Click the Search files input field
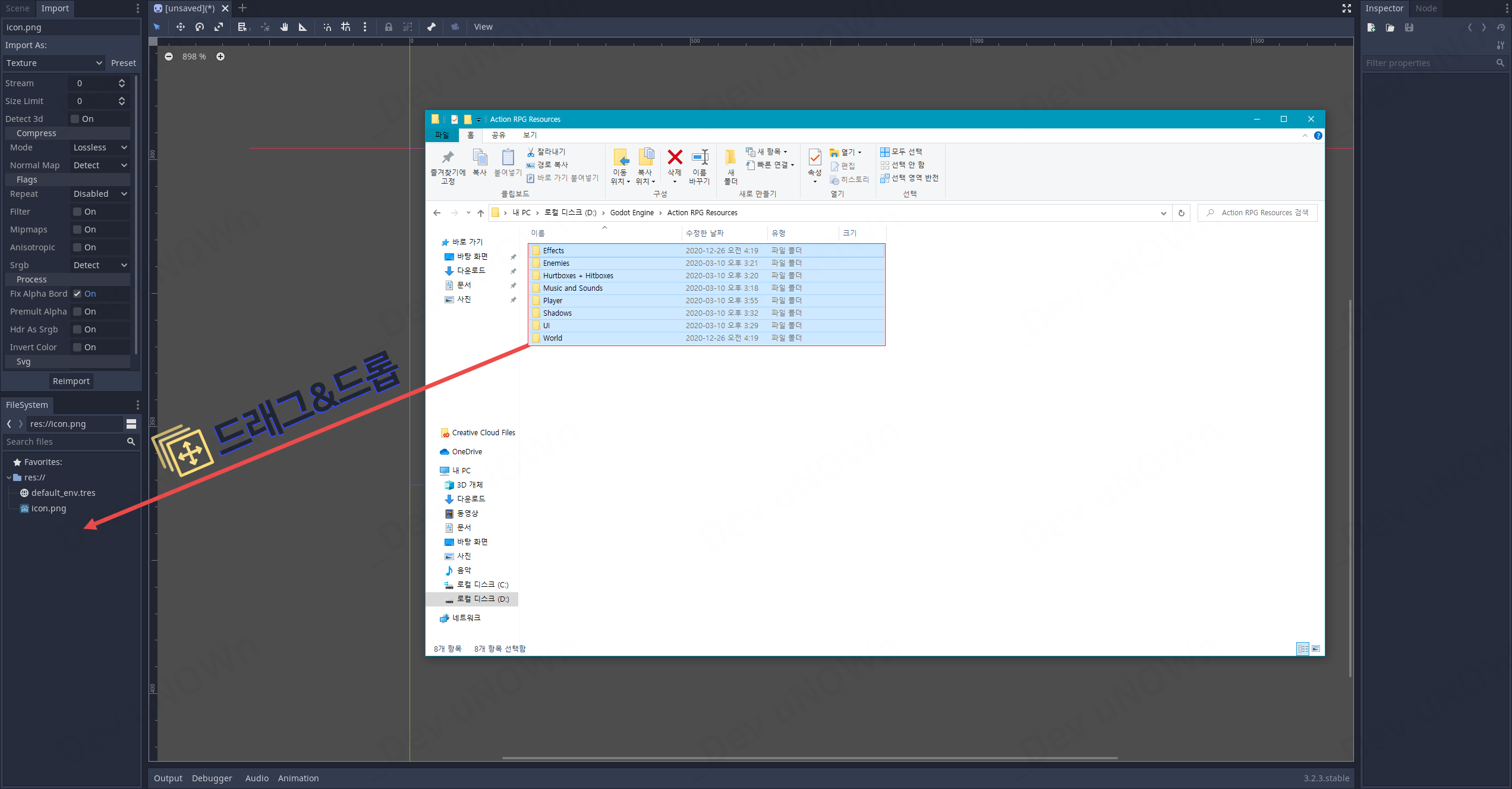This screenshot has width=1512, height=789. (64, 442)
